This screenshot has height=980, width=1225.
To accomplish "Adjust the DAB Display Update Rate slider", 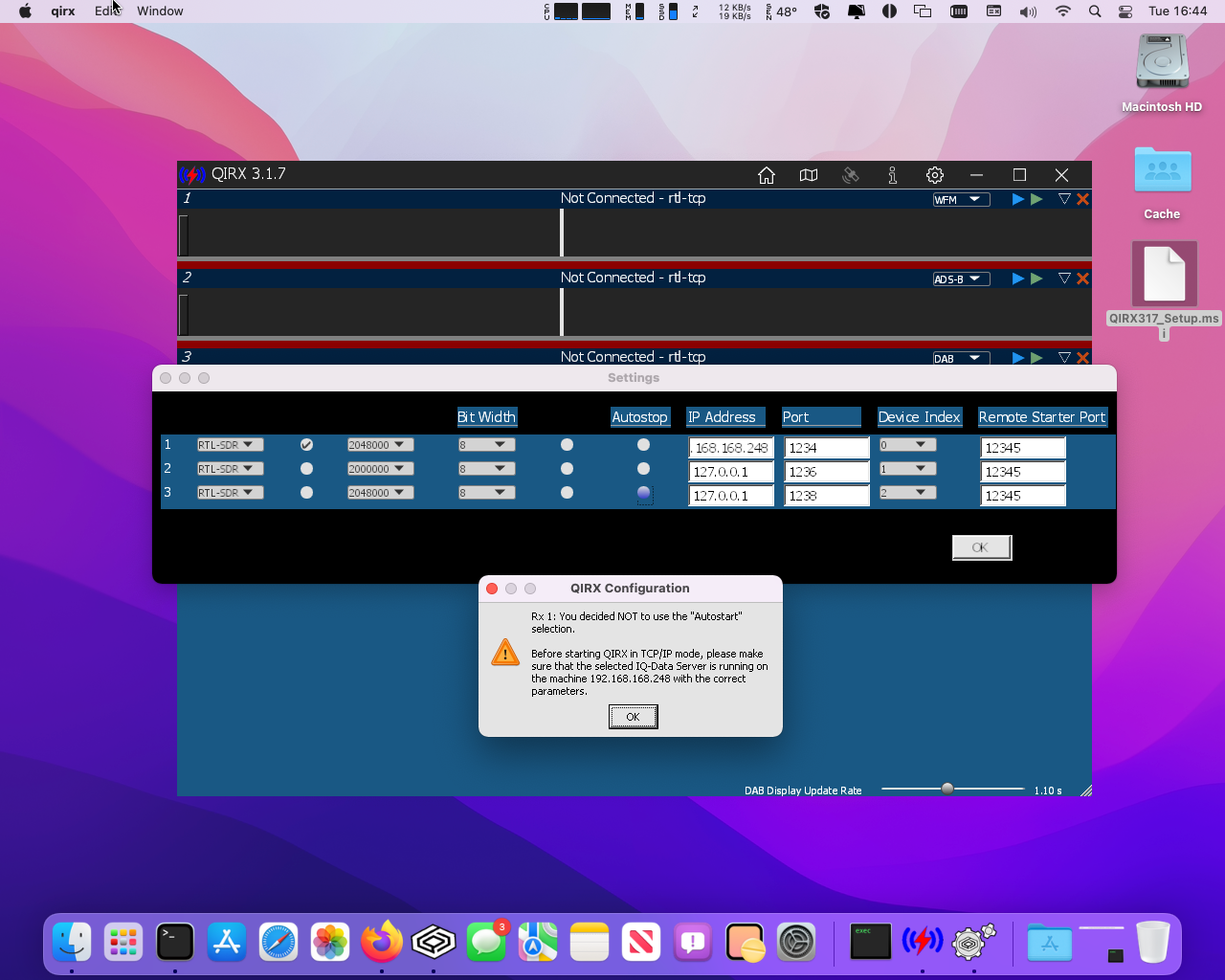I will click(947, 789).
